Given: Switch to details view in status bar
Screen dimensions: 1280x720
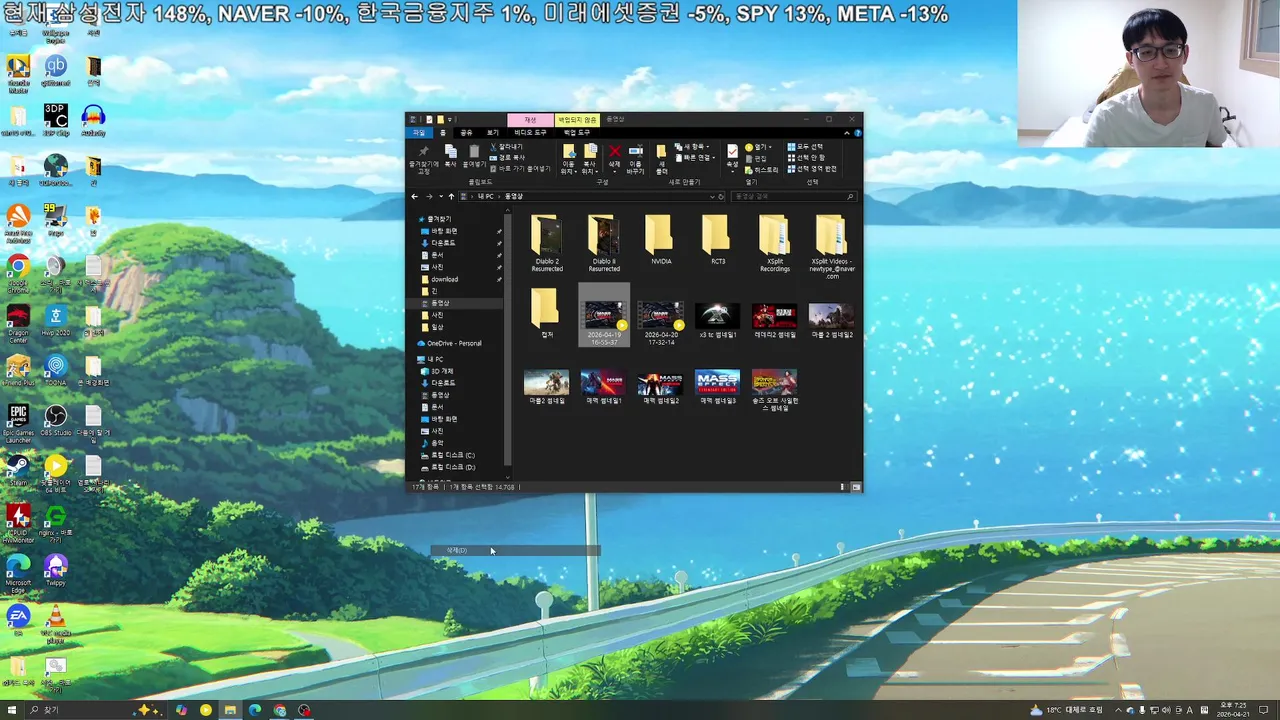Looking at the screenshot, I should tap(842, 487).
